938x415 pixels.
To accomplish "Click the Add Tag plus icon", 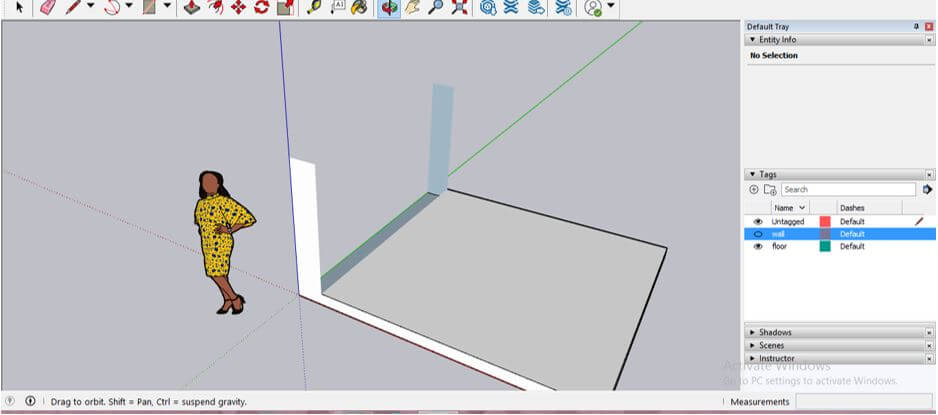I will (754, 190).
